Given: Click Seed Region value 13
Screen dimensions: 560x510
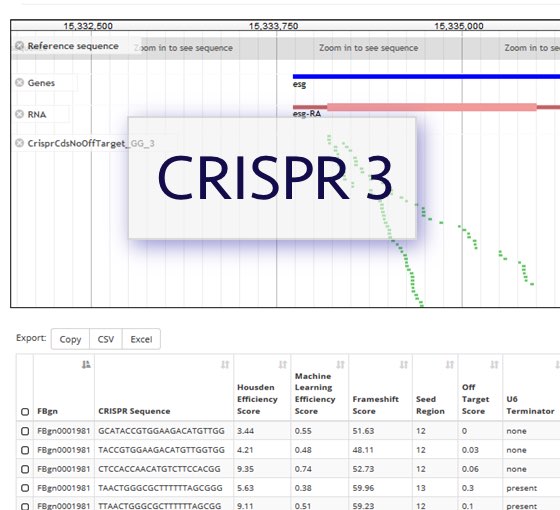Looking at the screenshot, I should 421,488.
